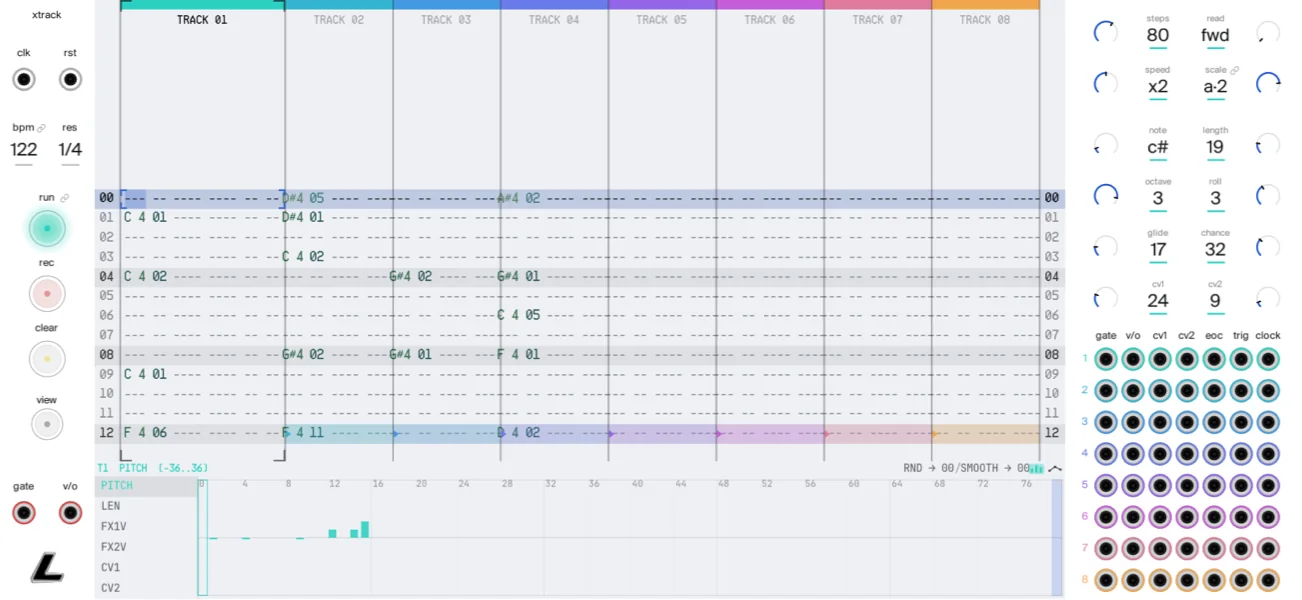Click row 5 eoc output jack

click(1214, 485)
